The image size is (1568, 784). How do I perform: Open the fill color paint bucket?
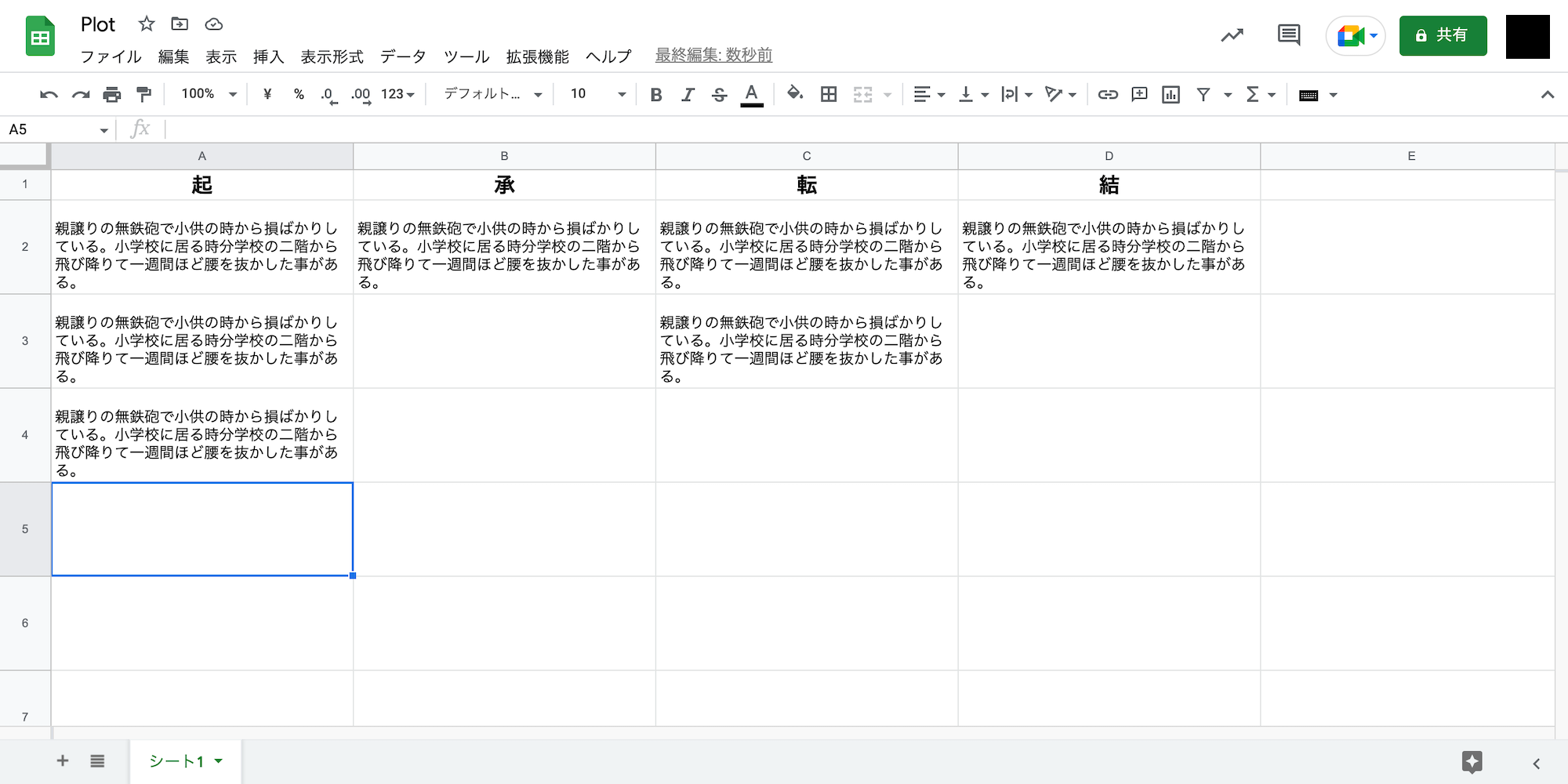[x=795, y=94]
